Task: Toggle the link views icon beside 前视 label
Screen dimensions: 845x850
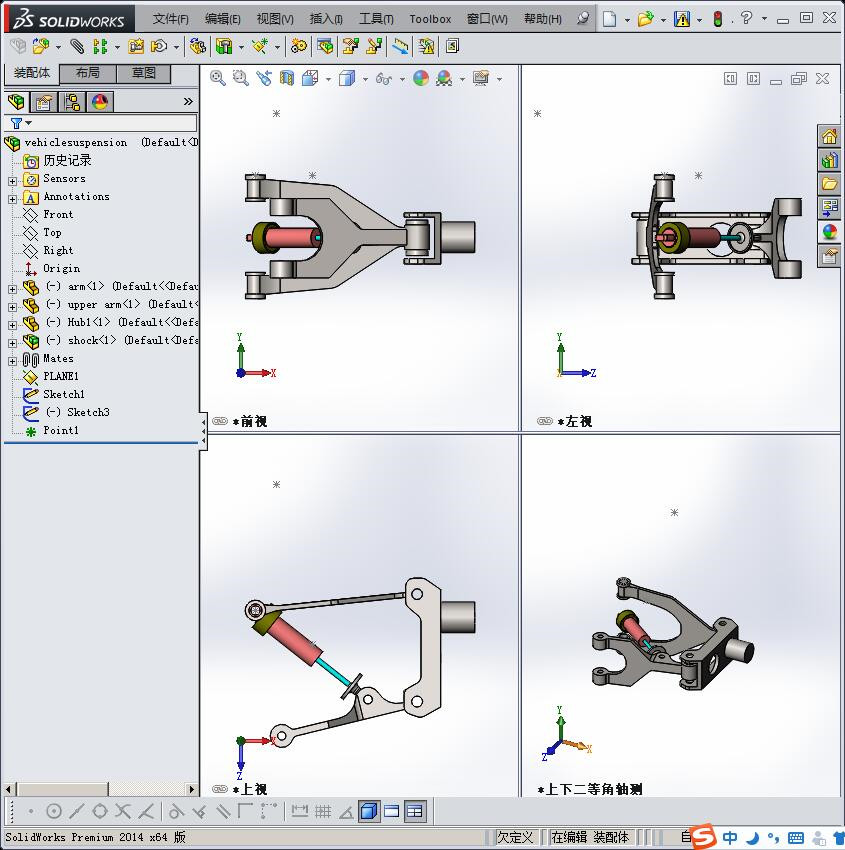Action: click(220, 421)
